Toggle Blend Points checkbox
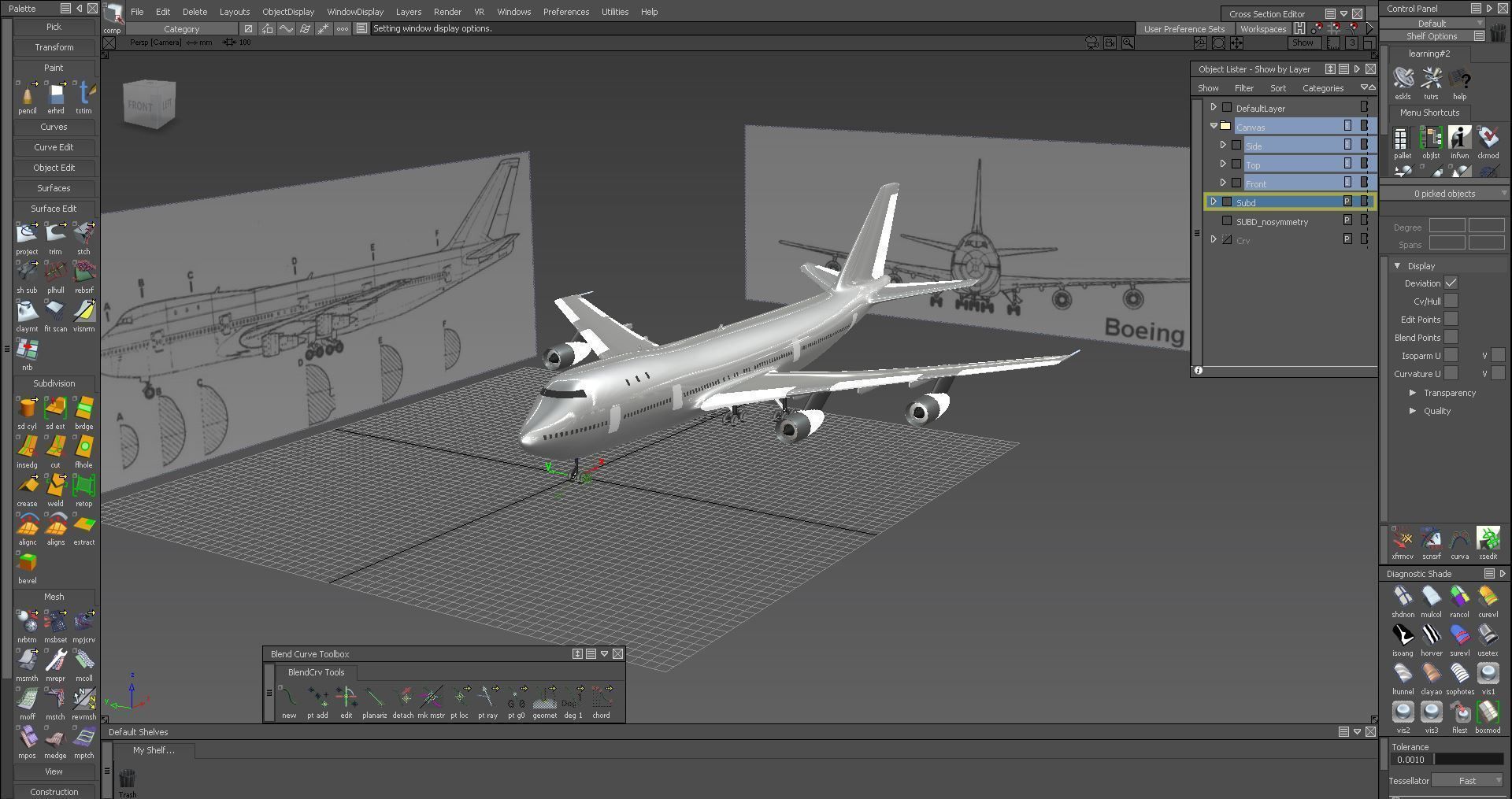1512x799 pixels. (1451, 337)
